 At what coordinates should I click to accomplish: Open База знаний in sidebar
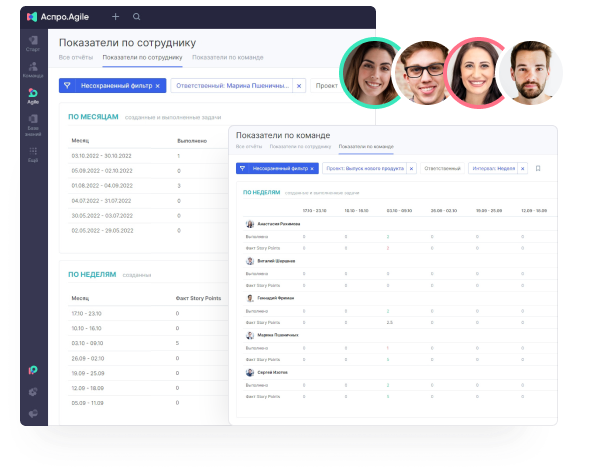click(33, 125)
